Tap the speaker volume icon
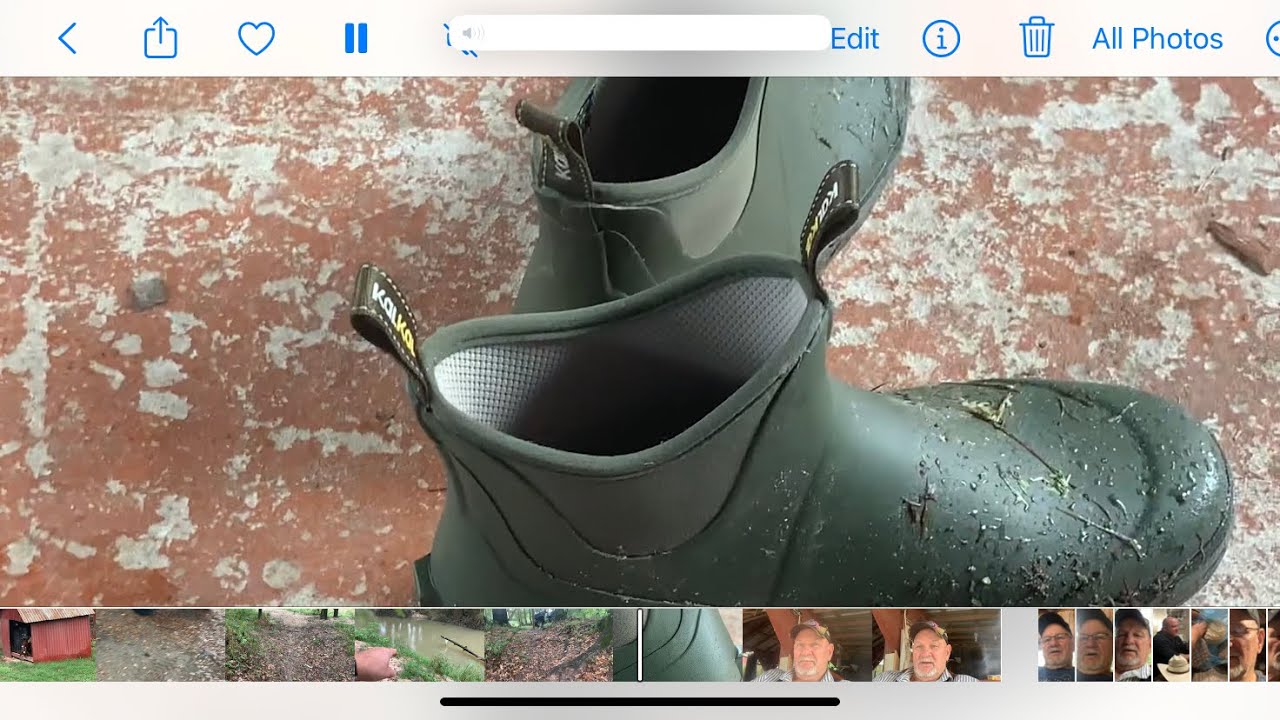This screenshot has height=720, width=1280. 473,33
